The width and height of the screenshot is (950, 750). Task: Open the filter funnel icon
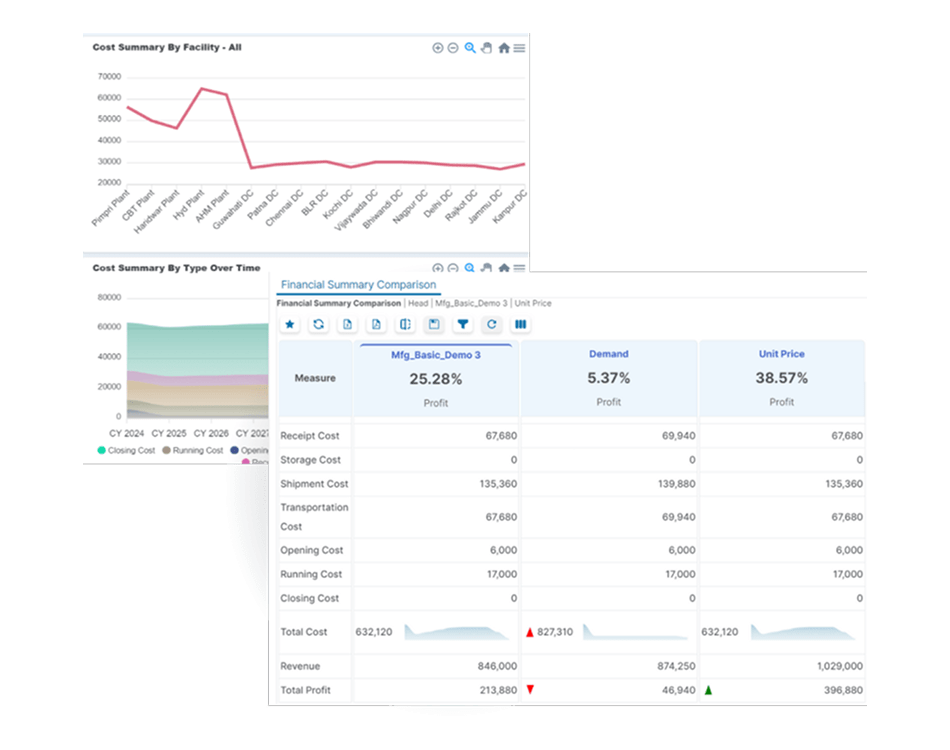coord(463,324)
